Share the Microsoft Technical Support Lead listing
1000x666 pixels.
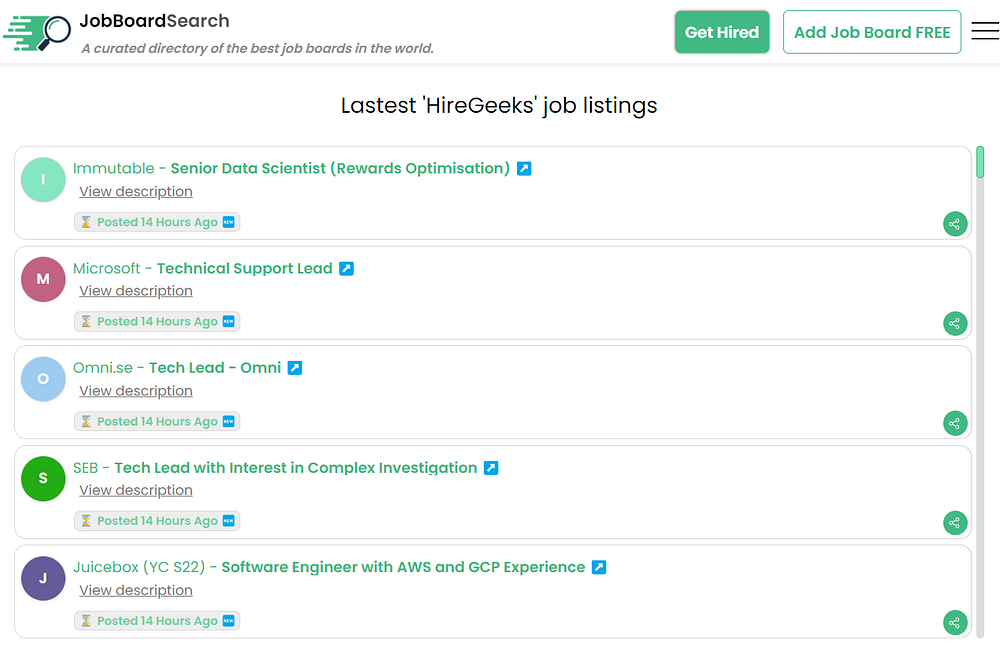(x=955, y=323)
